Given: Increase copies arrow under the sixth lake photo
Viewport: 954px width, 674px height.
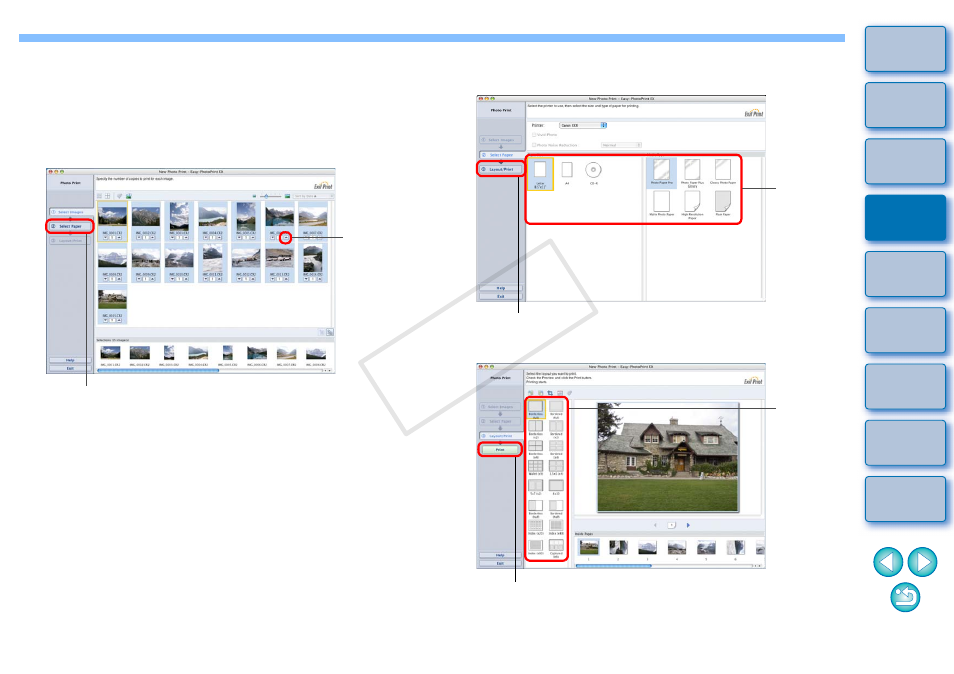Looking at the screenshot, I should pyautogui.click(x=285, y=238).
